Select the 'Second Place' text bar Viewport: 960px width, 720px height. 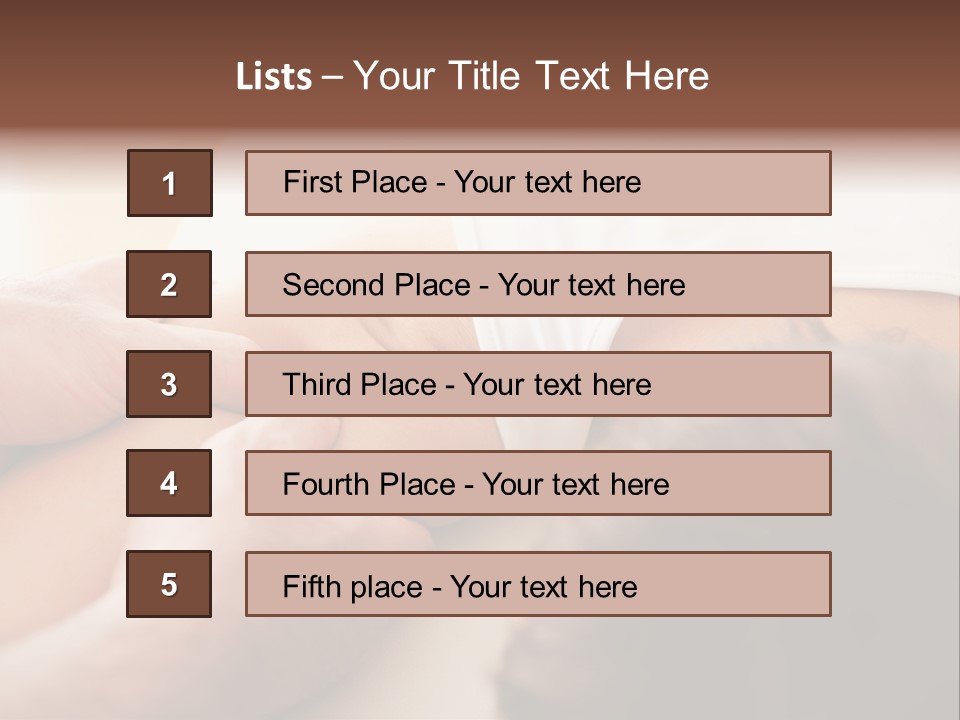click(x=538, y=284)
